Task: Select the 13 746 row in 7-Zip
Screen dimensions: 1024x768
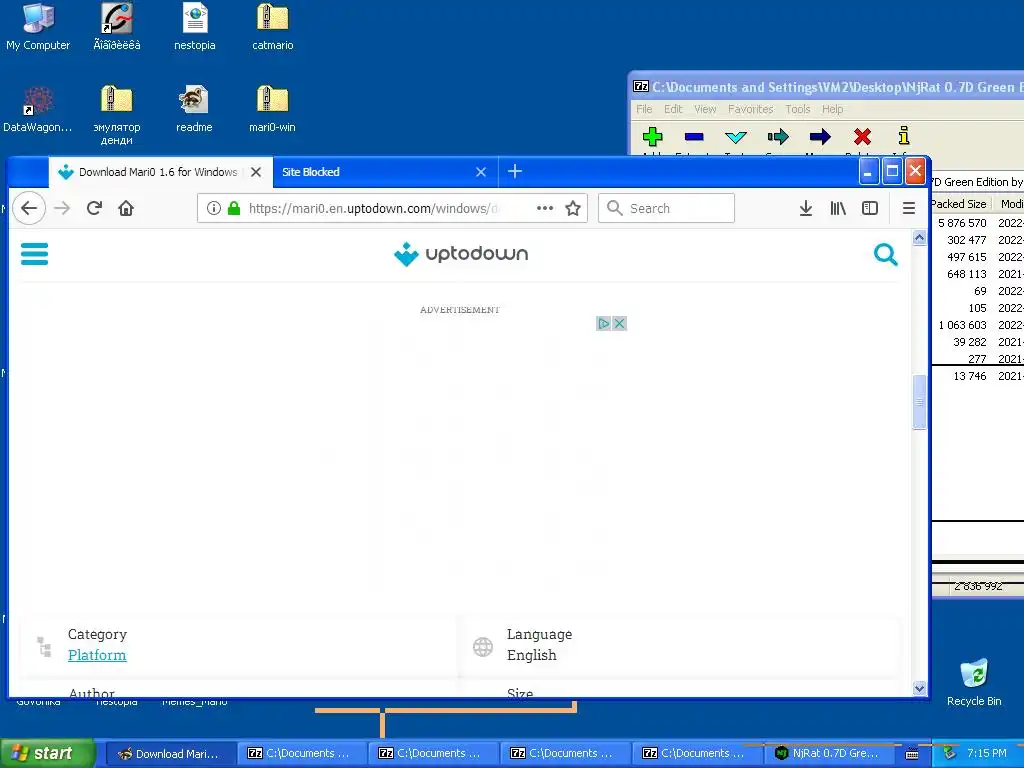Action: coord(977,376)
